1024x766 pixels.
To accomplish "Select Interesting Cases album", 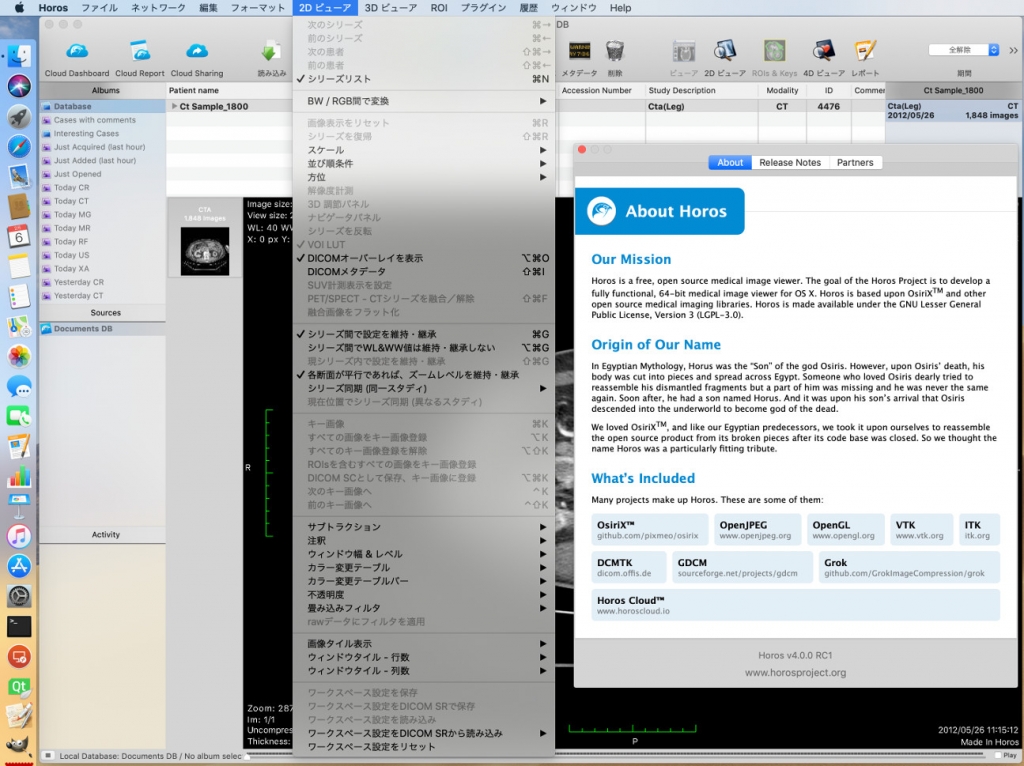I will [103, 133].
